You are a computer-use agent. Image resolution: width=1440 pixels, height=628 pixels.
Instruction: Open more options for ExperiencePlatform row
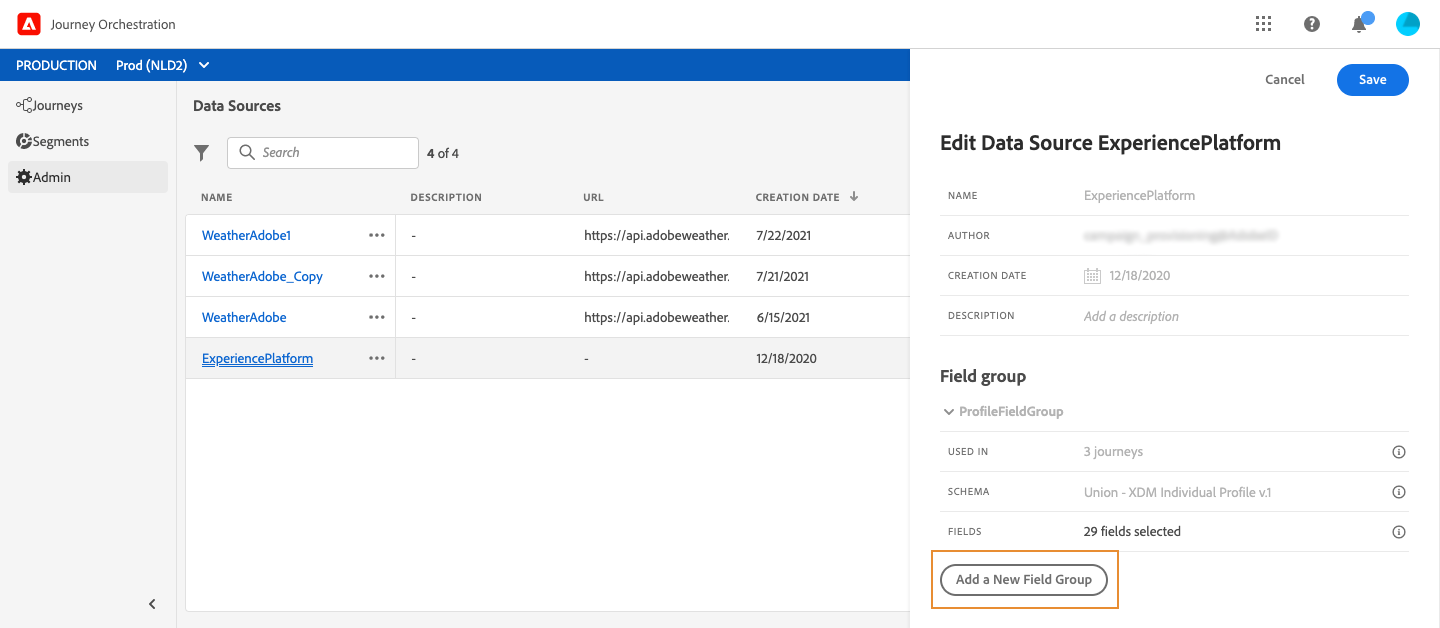click(376, 359)
